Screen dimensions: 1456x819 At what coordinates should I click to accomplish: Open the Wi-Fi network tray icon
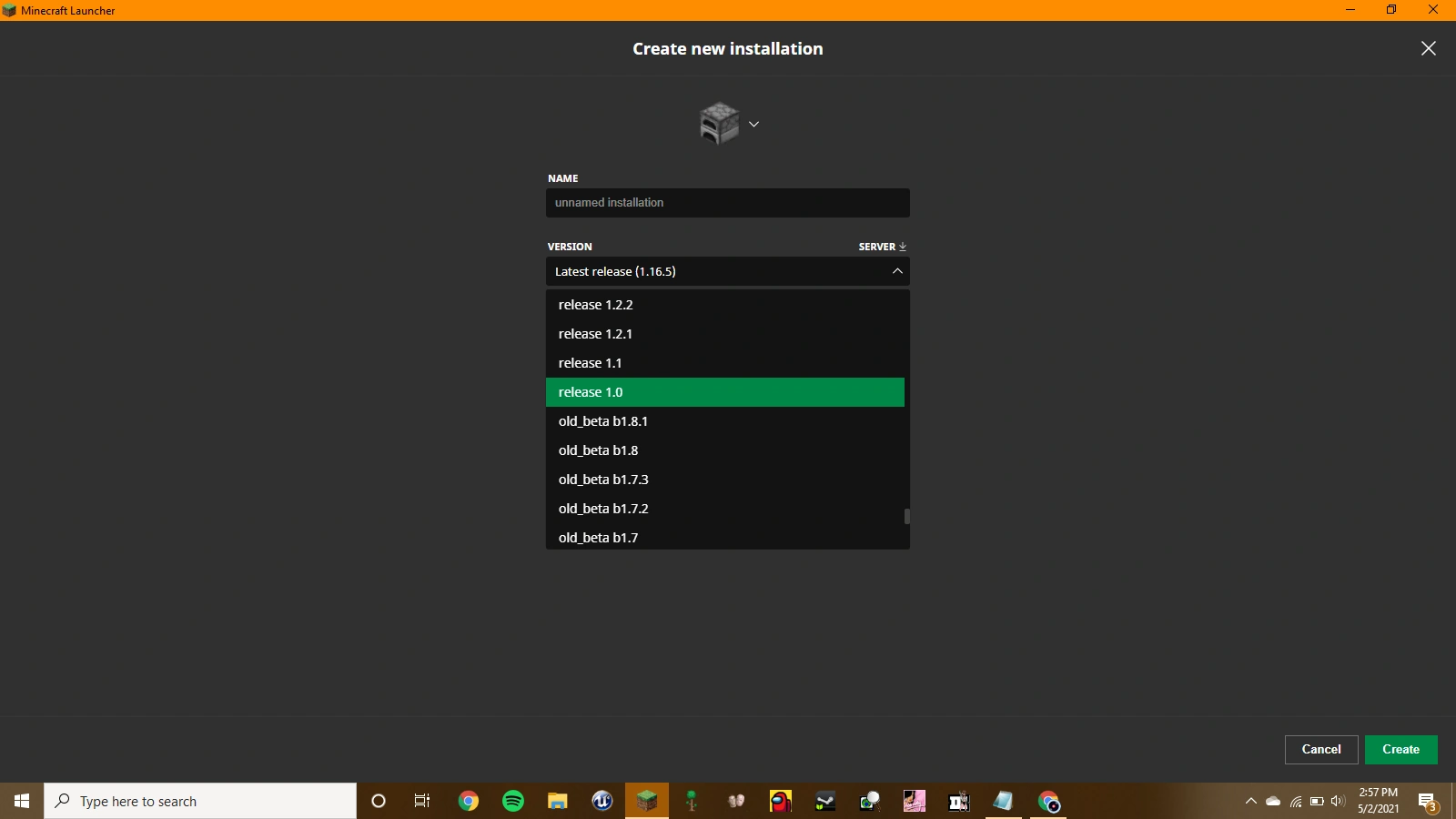coord(1296,801)
